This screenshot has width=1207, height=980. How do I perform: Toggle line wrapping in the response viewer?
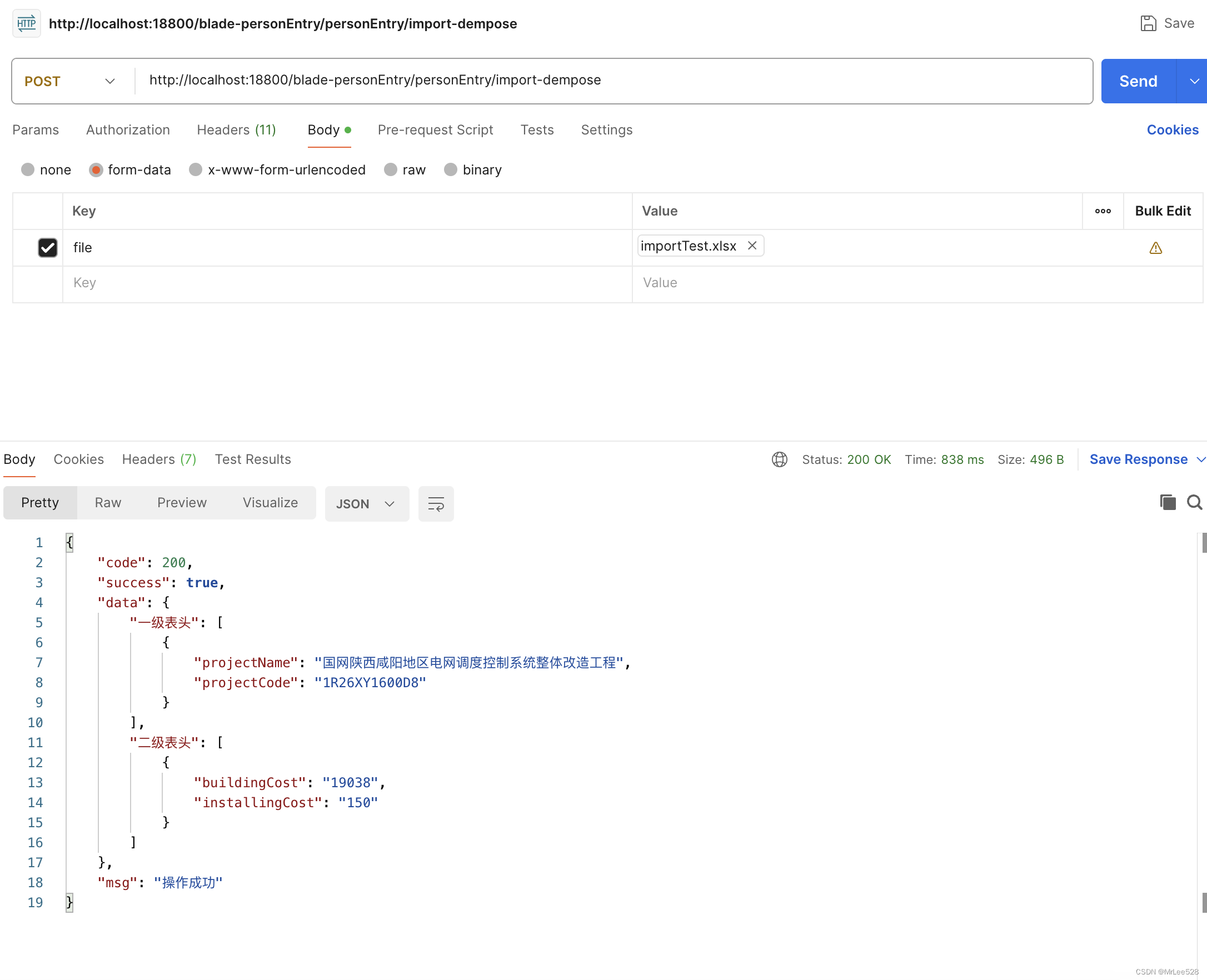435,503
